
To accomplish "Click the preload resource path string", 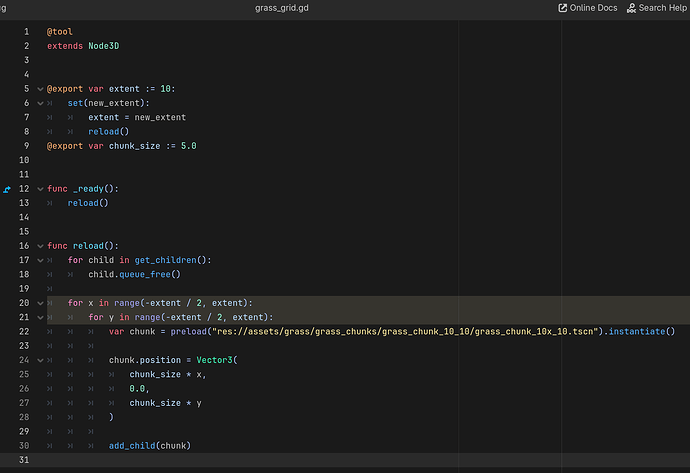I will coord(405,331).
